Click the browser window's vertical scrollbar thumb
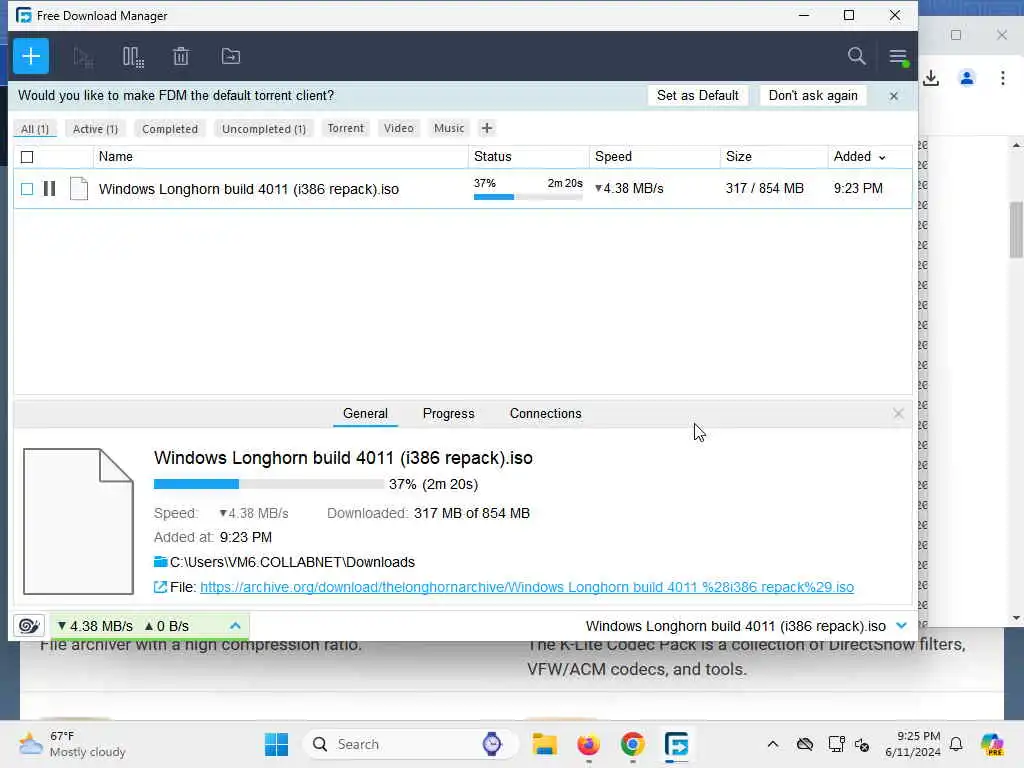The image size is (1024, 768). coord(1016,230)
